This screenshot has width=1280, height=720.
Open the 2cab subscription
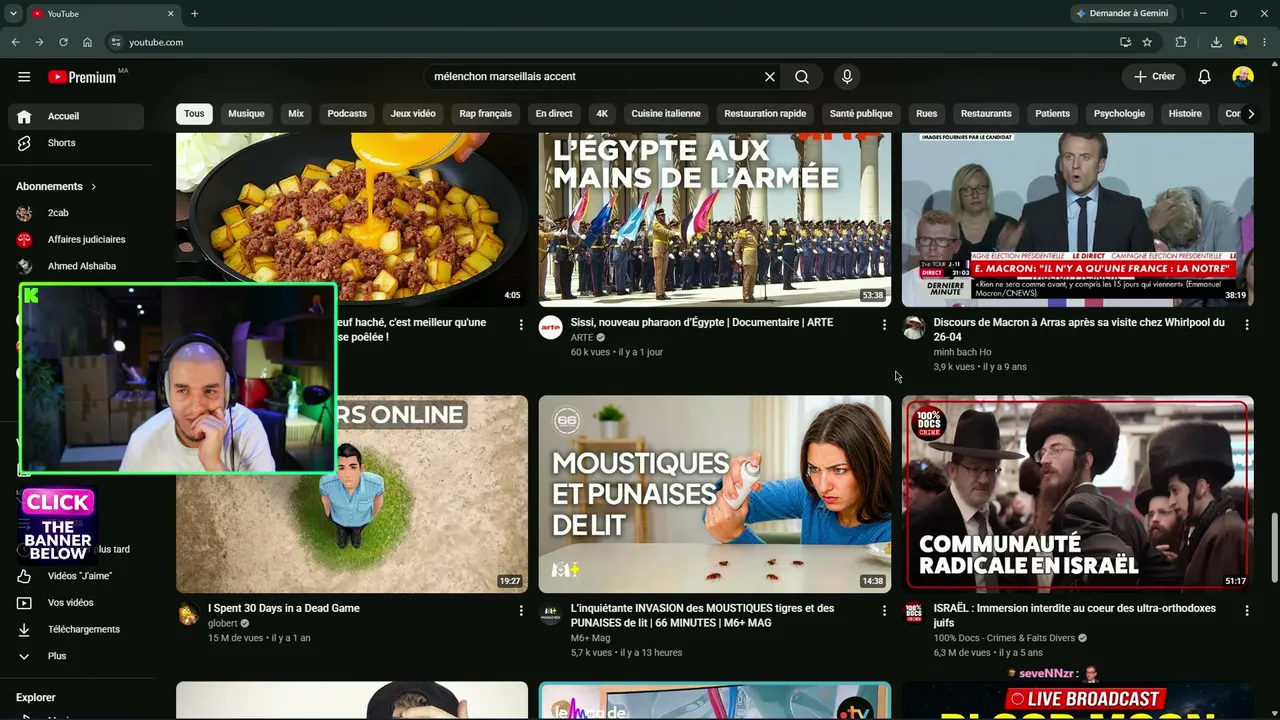[x=76, y=213]
